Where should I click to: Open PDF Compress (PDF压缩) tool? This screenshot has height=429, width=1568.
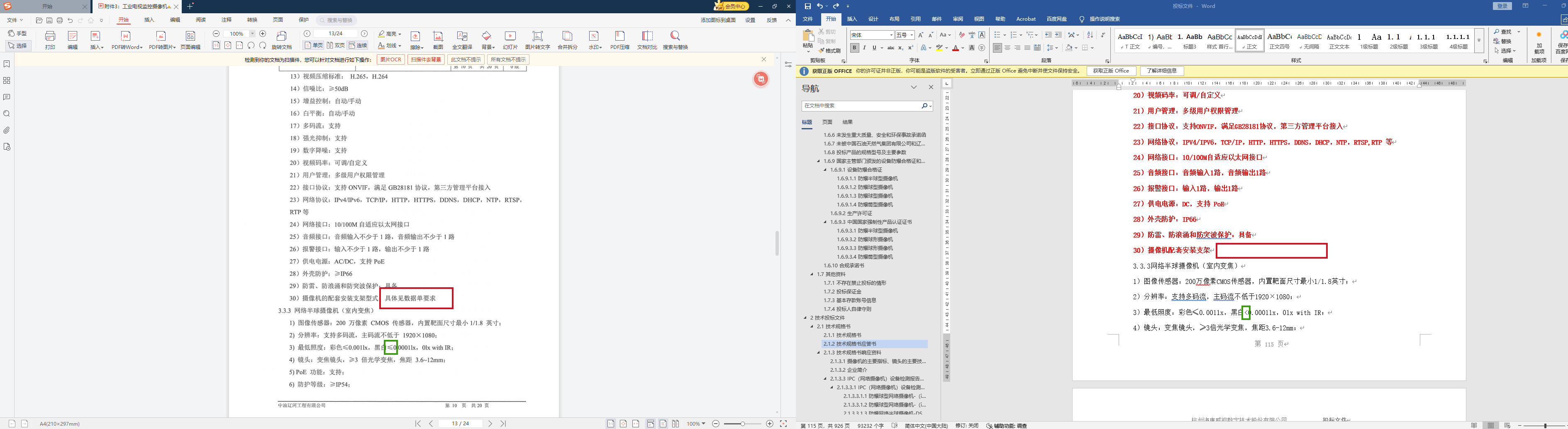pos(619,40)
